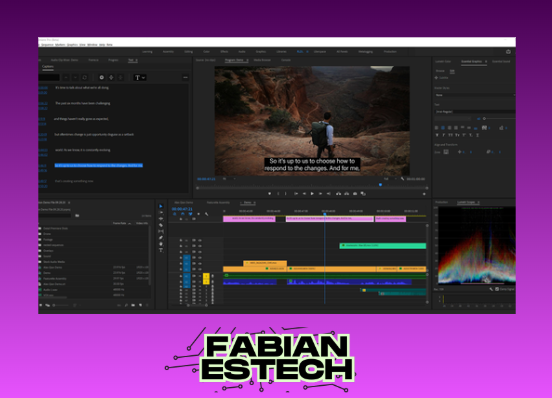Image resolution: width=552 pixels, height=398 pixels.
Task: Click the caption settings gear icon
Action: (x=102, y=77)
